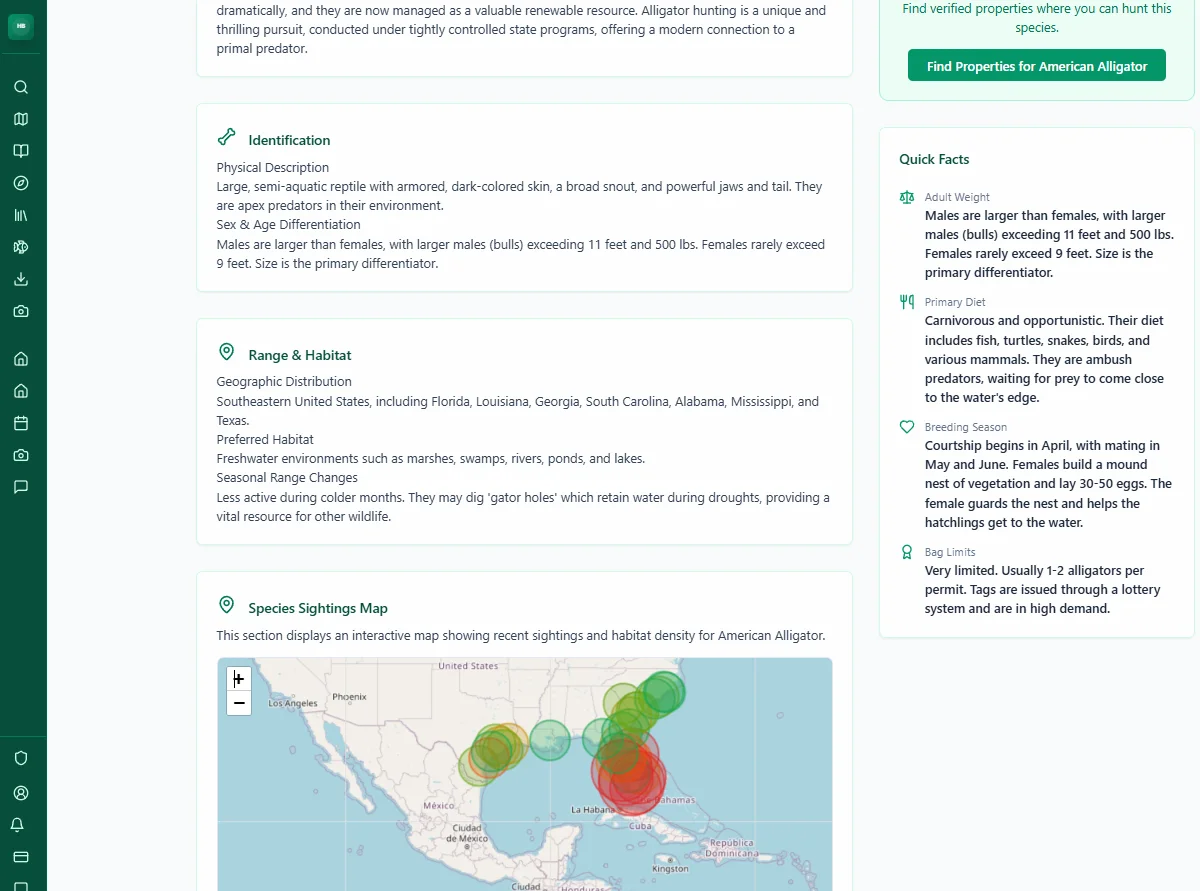Click the Breeding Season label
1200x891 pixels.
966,427
